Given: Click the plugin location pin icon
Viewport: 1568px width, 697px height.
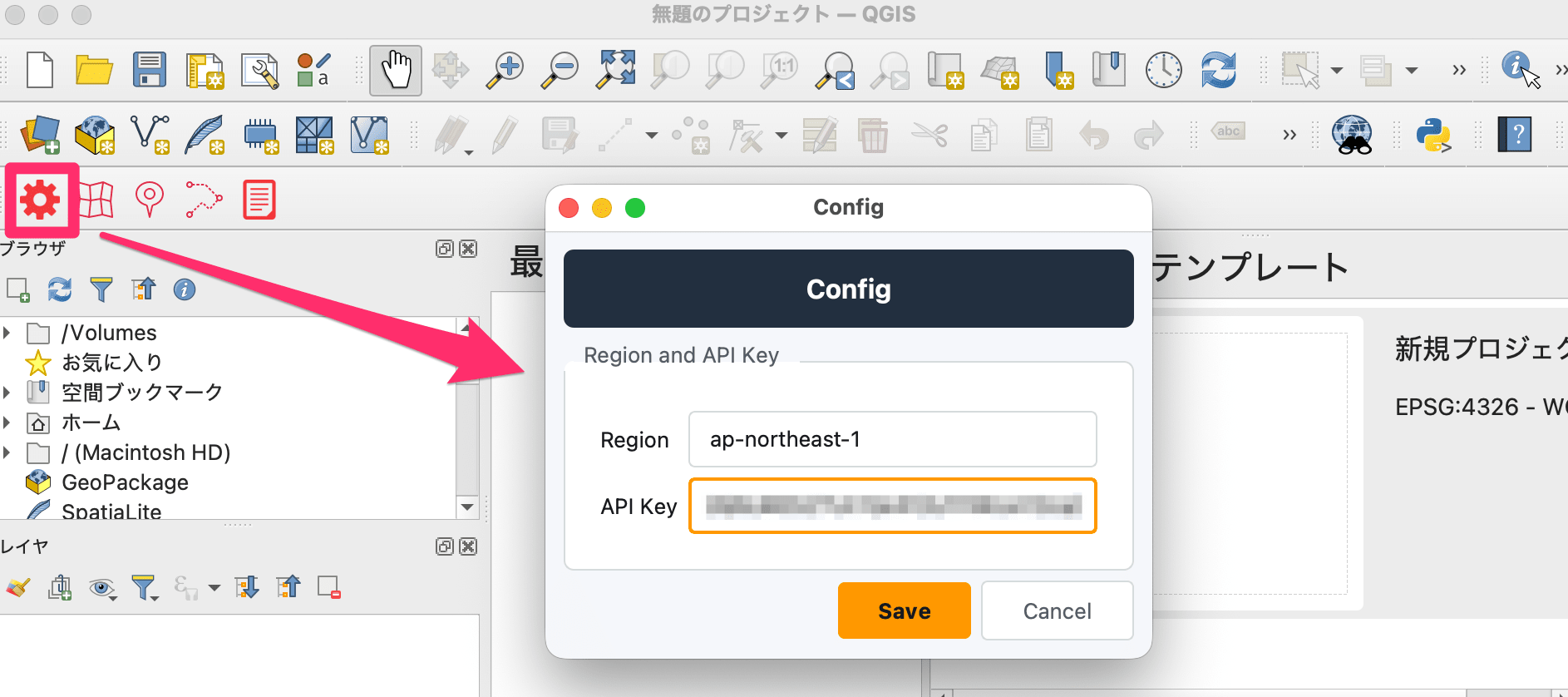Looking at the screenshot, I should coord(150,200).
